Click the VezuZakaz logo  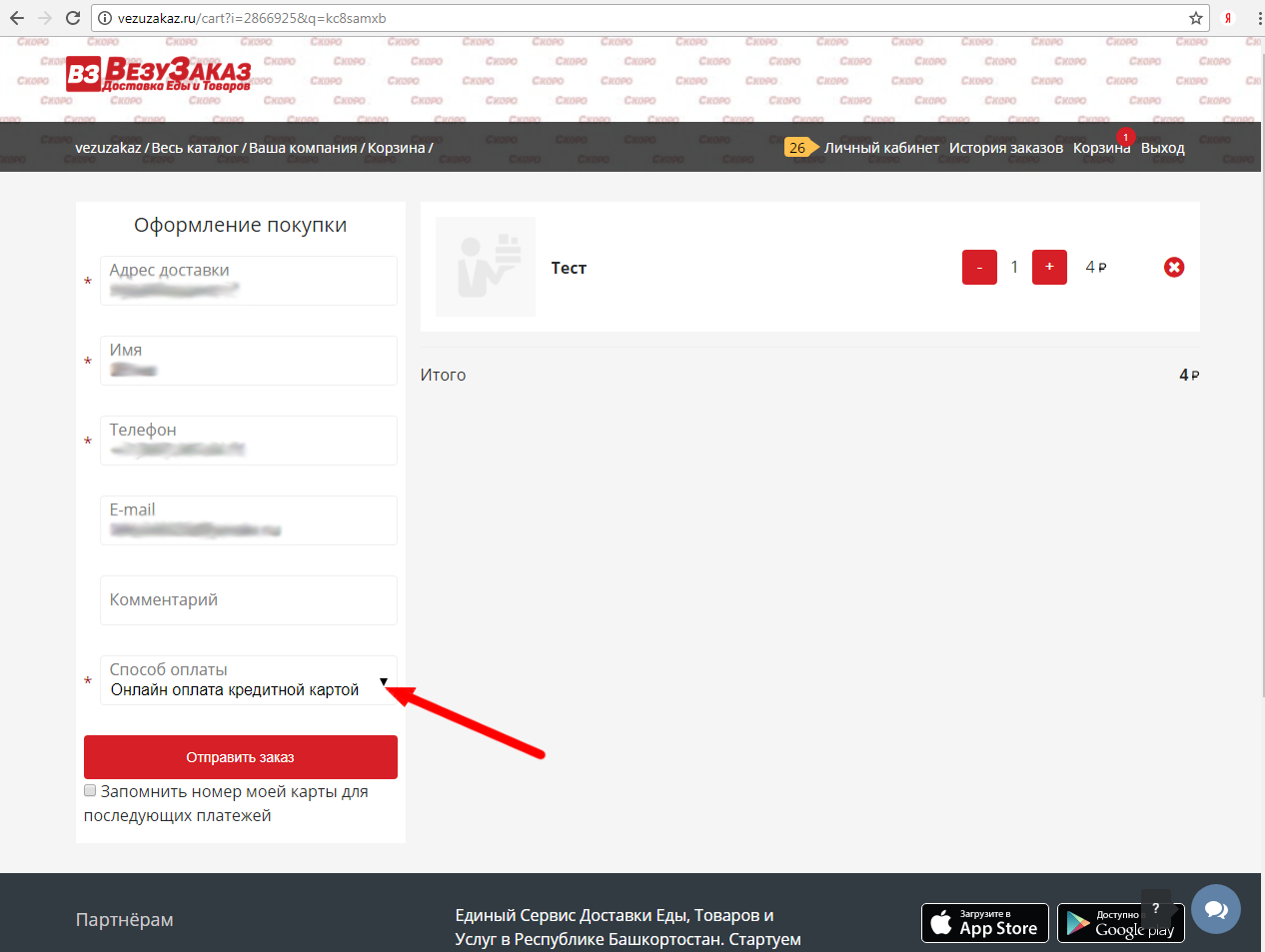(x=158, y=74)
